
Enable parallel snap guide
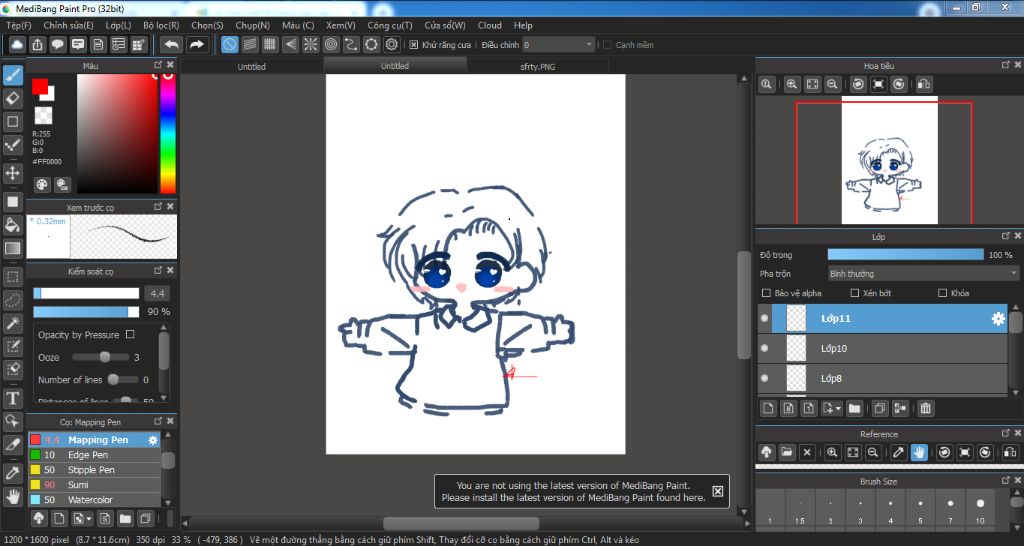click(249, 44)
